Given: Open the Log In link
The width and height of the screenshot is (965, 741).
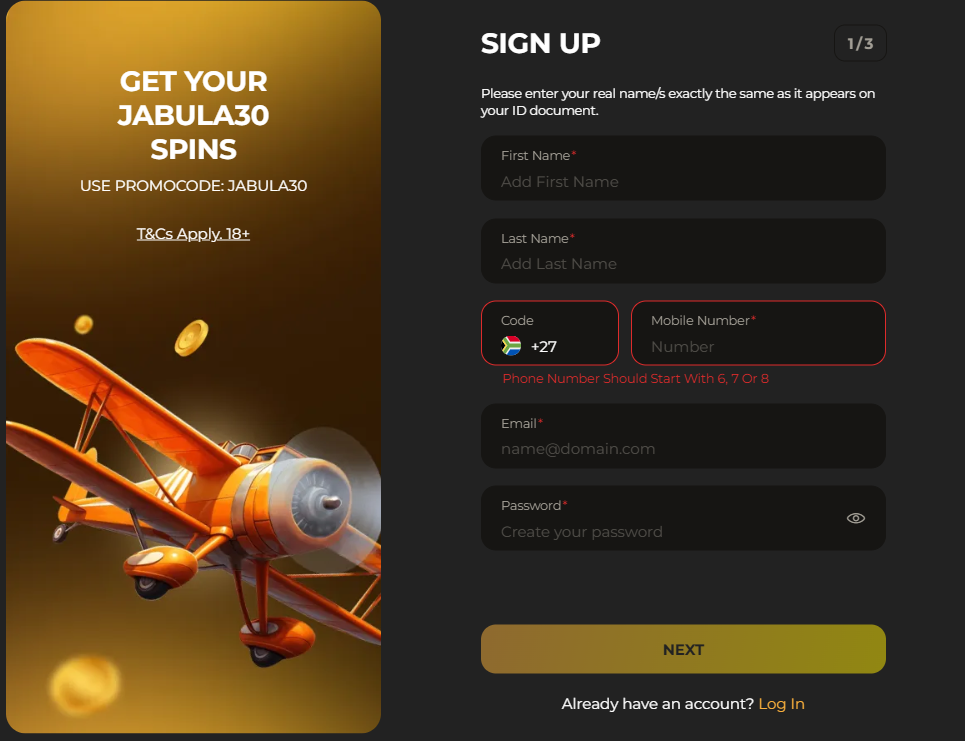Looking at the screenshot, I should [781, 704].
